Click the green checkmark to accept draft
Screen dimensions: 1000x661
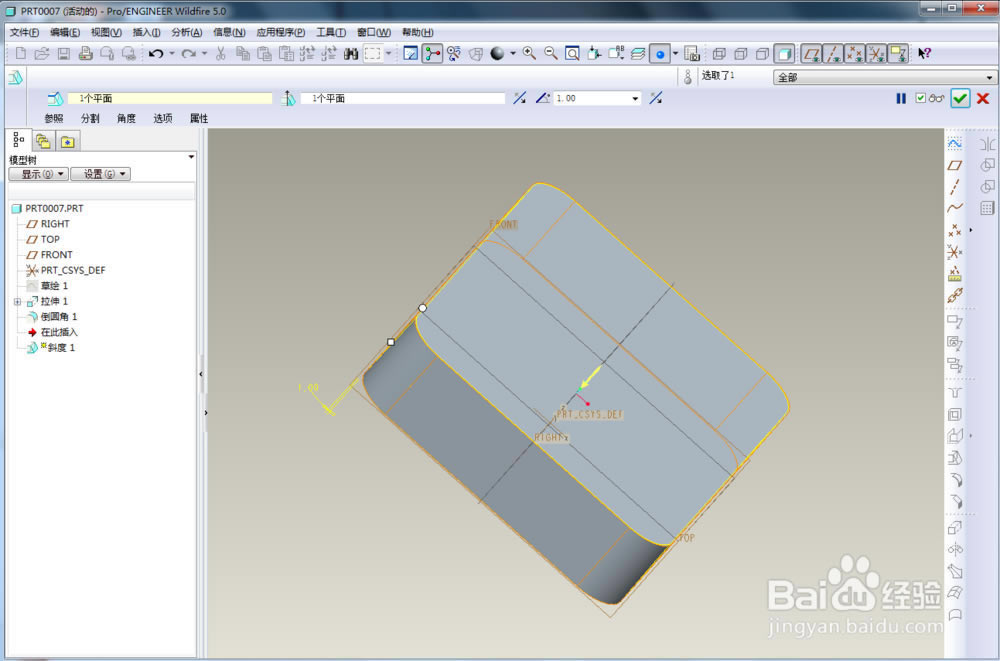pos(960,98)
